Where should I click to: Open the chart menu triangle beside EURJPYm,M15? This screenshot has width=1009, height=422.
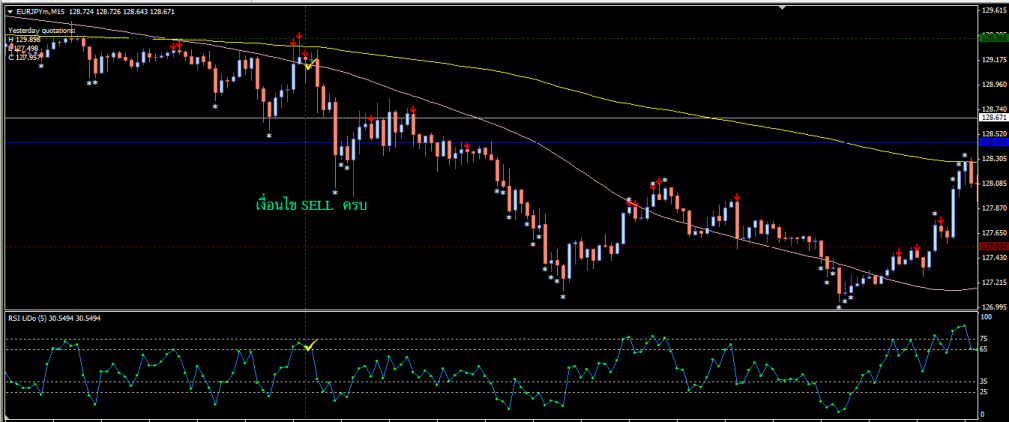[x=9, y=12]
